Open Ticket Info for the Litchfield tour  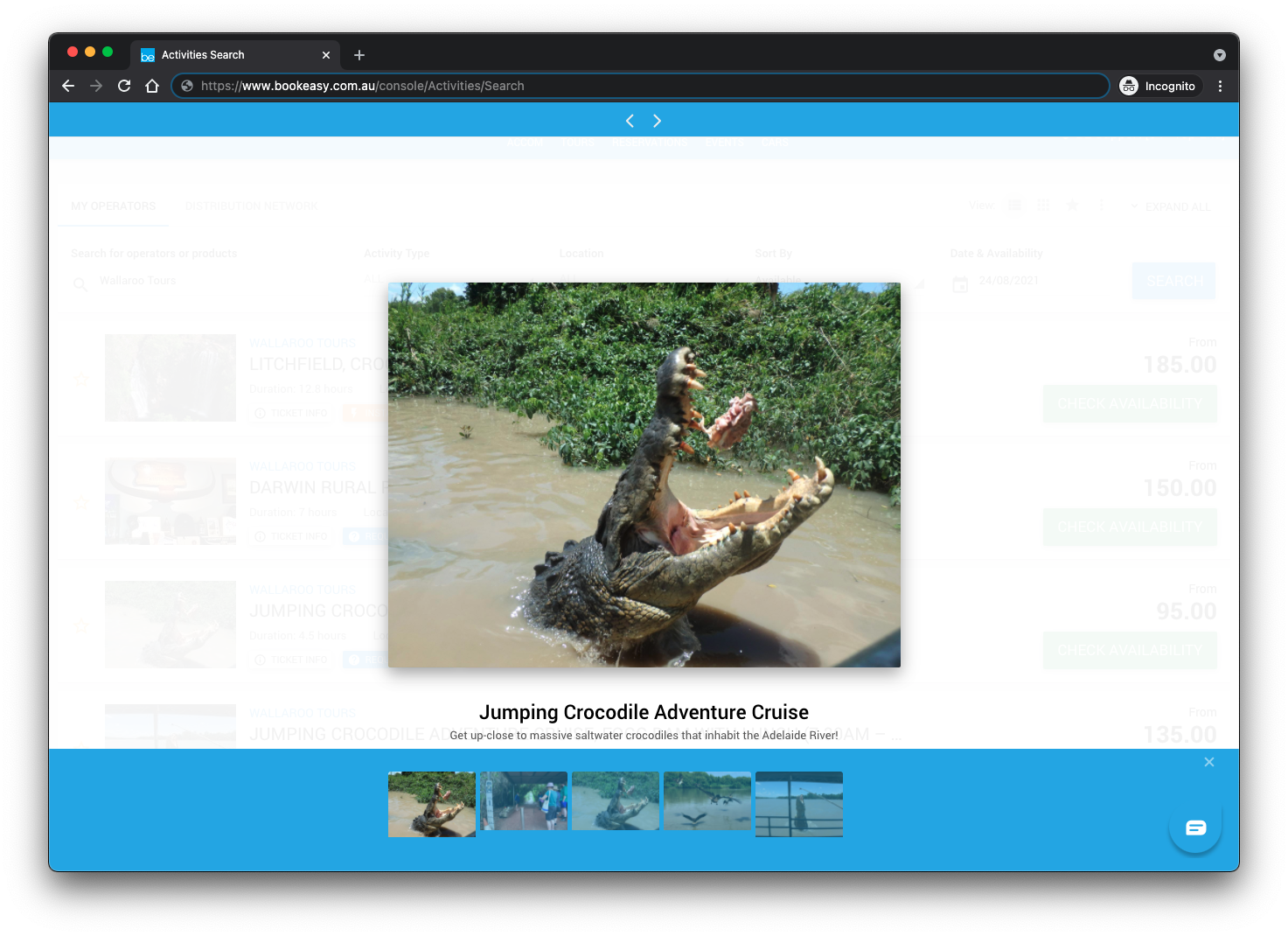292,413
